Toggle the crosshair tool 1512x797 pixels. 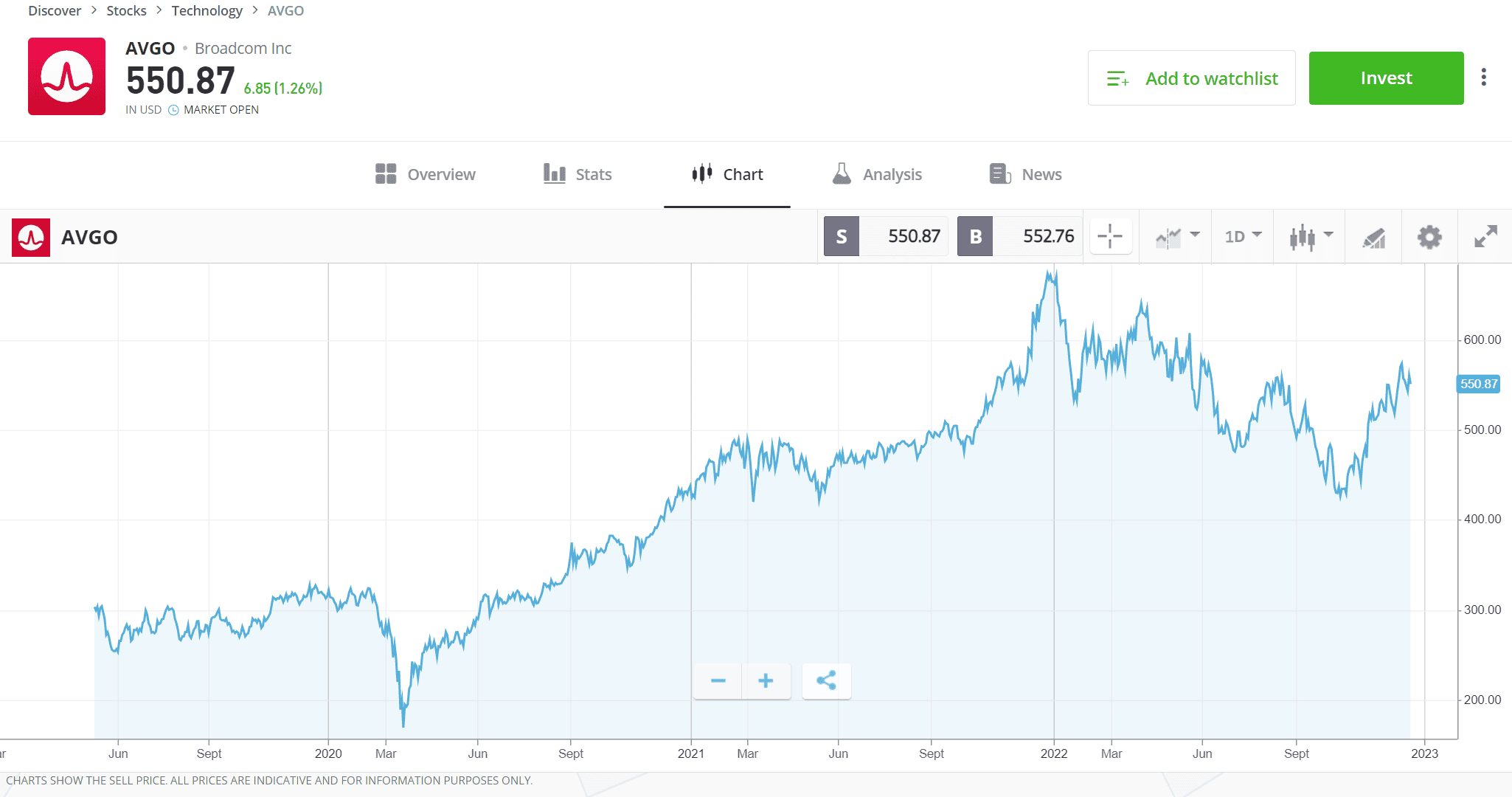click(x=1110, y=237)
